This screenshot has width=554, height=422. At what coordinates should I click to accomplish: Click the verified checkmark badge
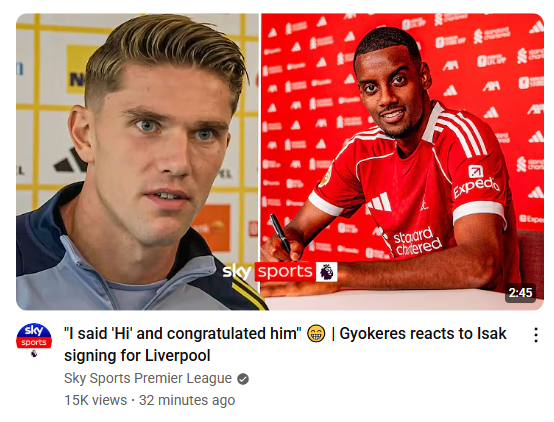click(243, 379)
